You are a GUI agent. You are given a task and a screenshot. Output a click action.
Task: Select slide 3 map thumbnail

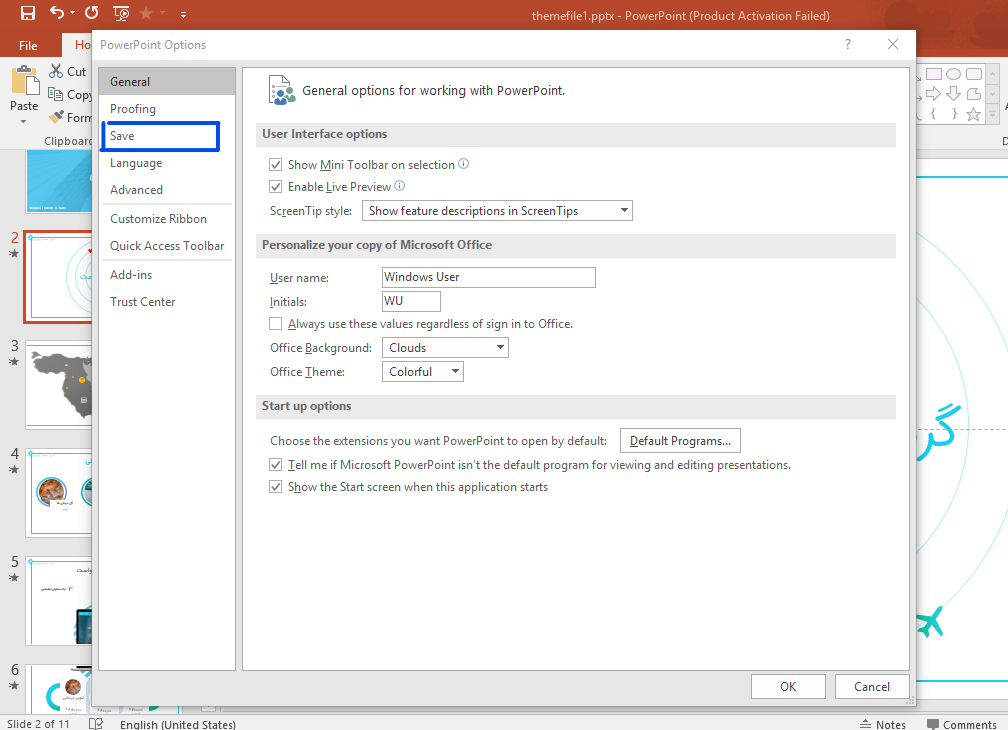[x=59, y=385]
